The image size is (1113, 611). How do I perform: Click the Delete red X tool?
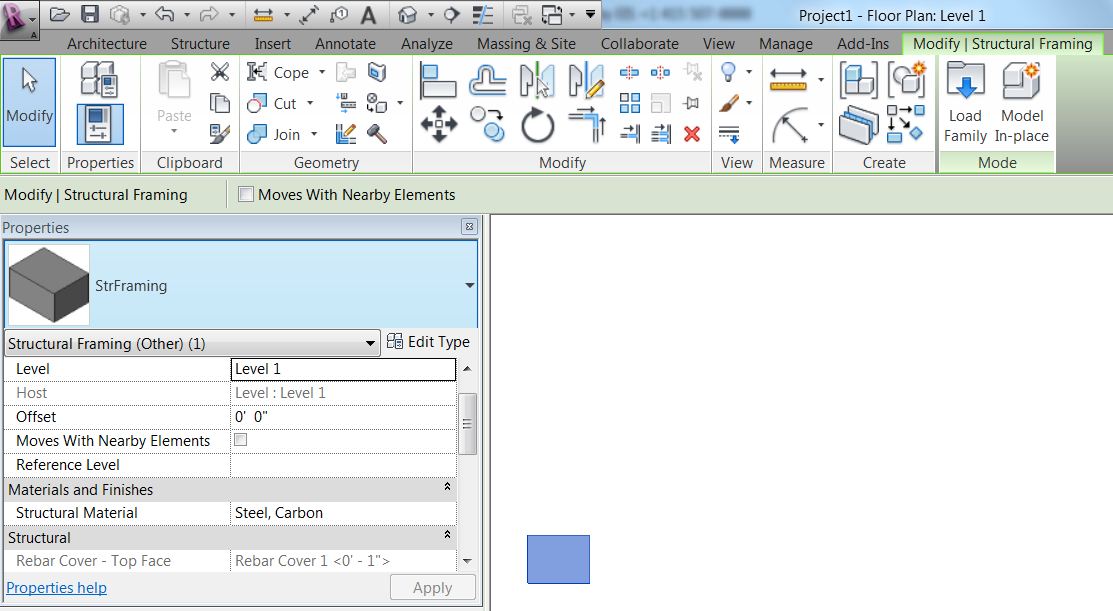[691, 133]
